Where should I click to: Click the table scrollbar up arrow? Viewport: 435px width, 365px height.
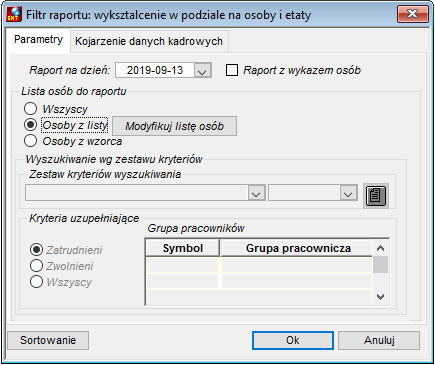380,248
